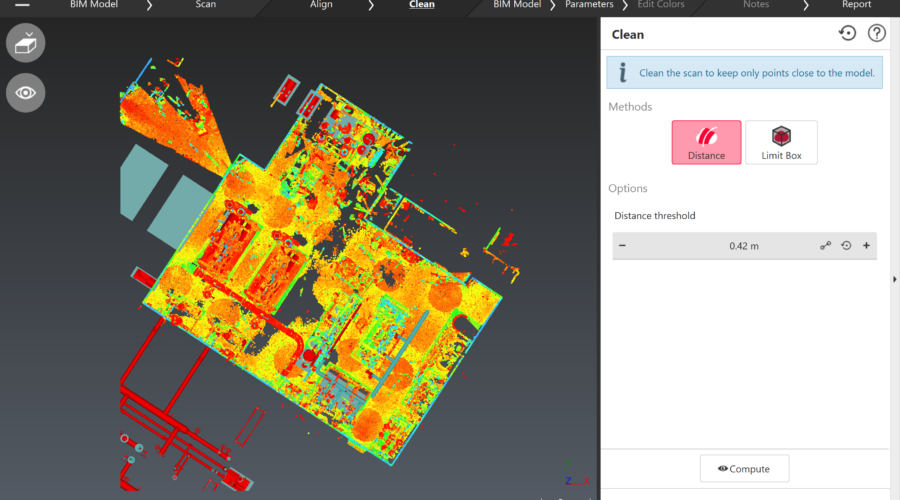Screen dimensions: 900x500
Task: Click the info banner about cleaning scan
Action: 745,73
